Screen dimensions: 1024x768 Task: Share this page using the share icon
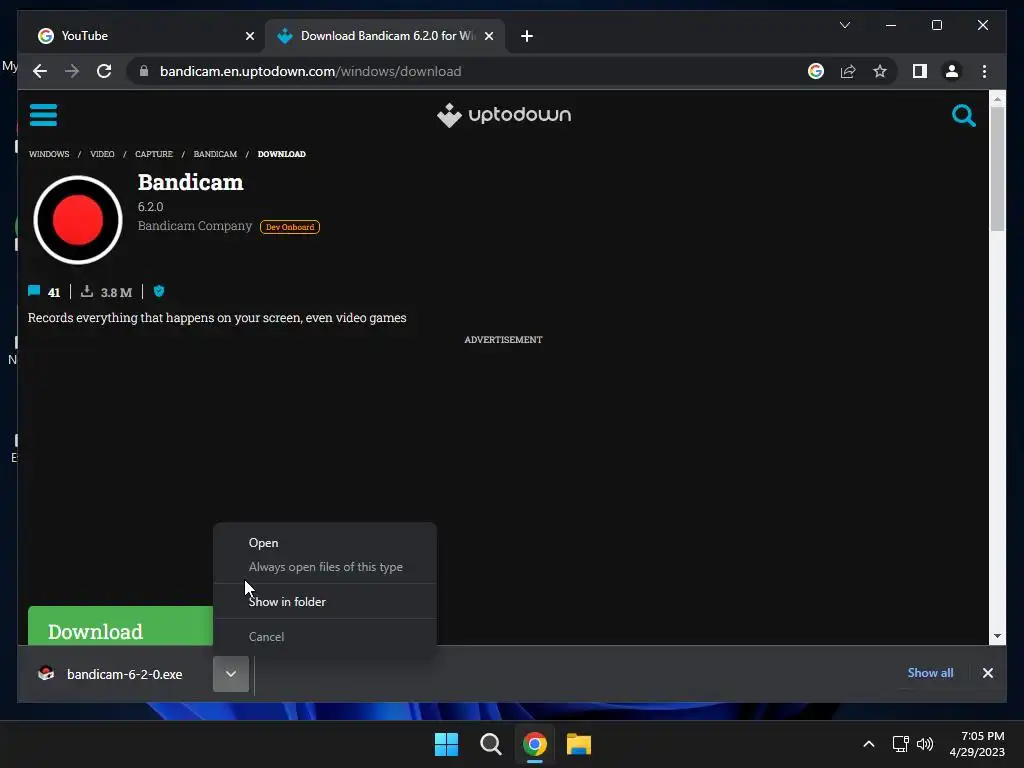click(x=848, y=71)
